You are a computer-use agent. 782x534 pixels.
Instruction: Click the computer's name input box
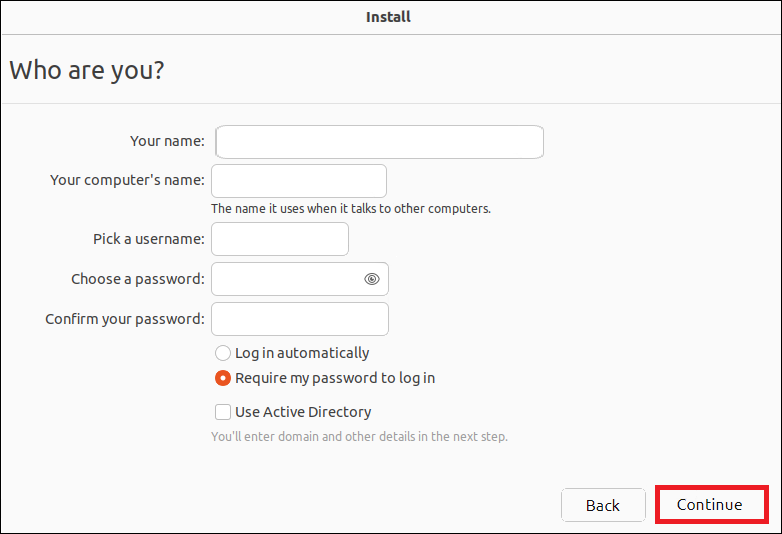(299, 181)
